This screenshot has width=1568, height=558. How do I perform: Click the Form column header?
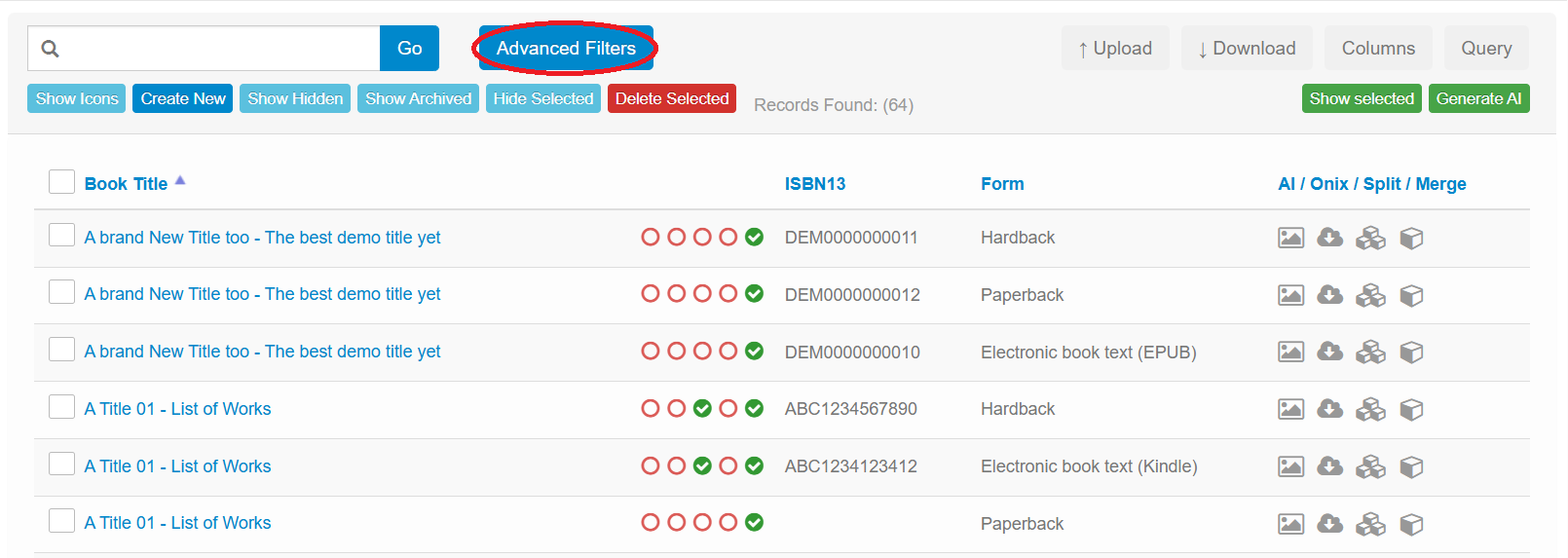(x=1001, y=184)
